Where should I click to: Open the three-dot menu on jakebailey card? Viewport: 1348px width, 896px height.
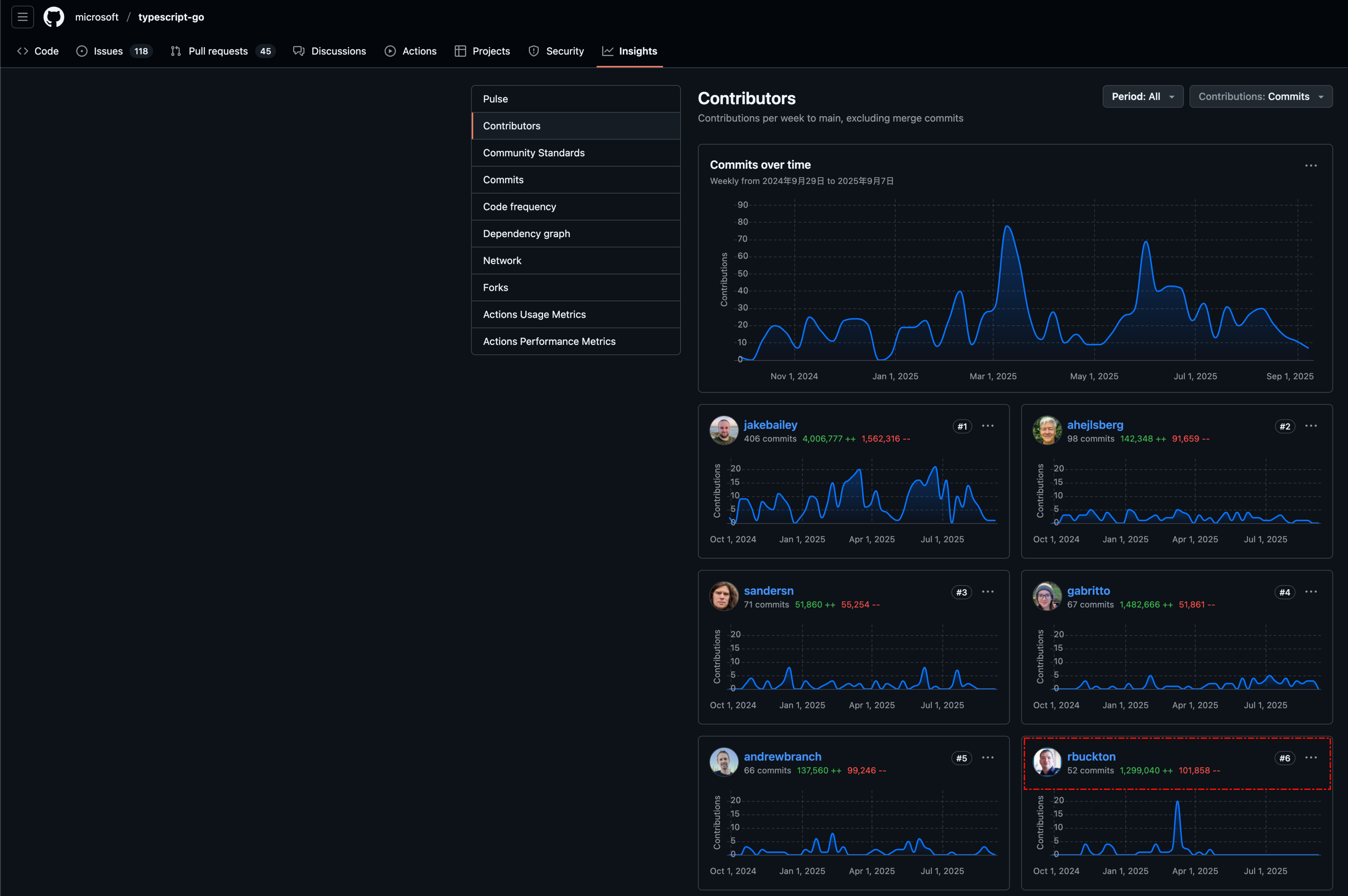click(x=988, y=426)
